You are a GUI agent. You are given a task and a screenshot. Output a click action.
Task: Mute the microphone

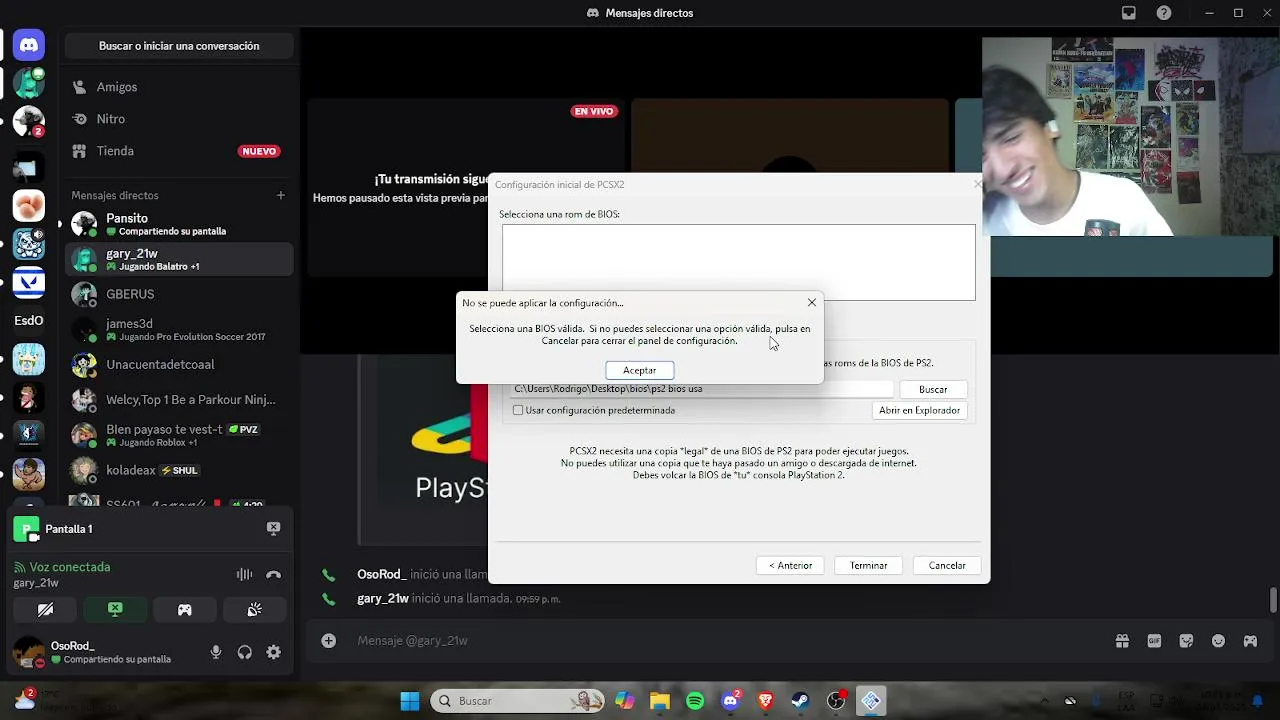(215, 652)
